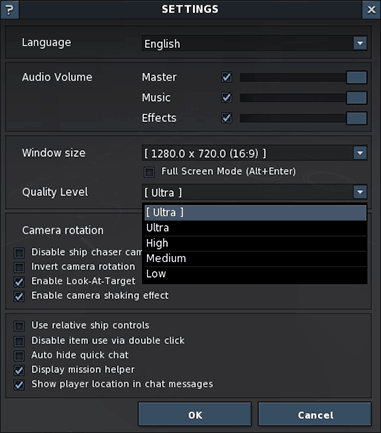
Task: Expand the Language dropdown arrow
Action: click(x=360, y=43)
